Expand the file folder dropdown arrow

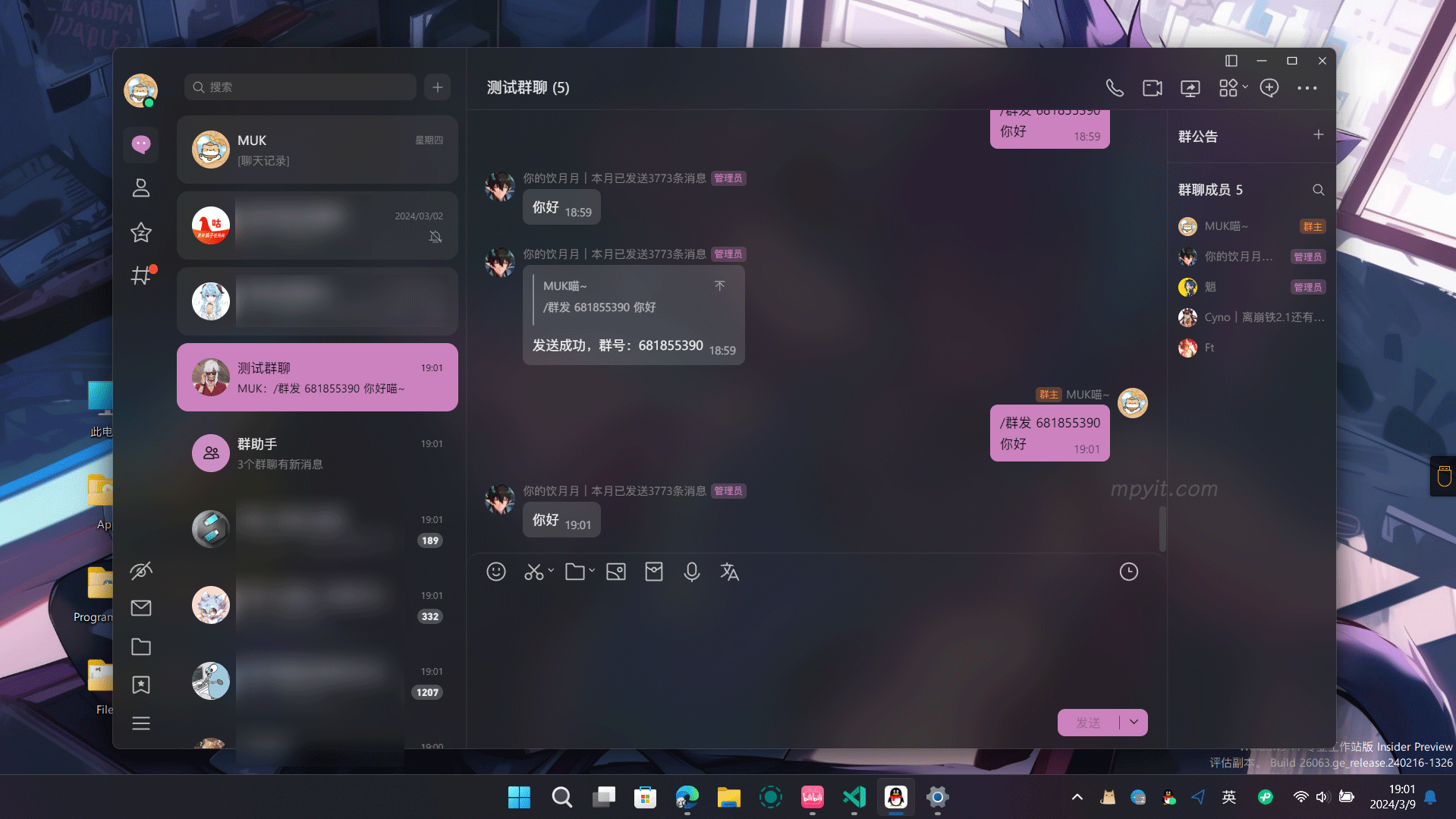(592, 571)
